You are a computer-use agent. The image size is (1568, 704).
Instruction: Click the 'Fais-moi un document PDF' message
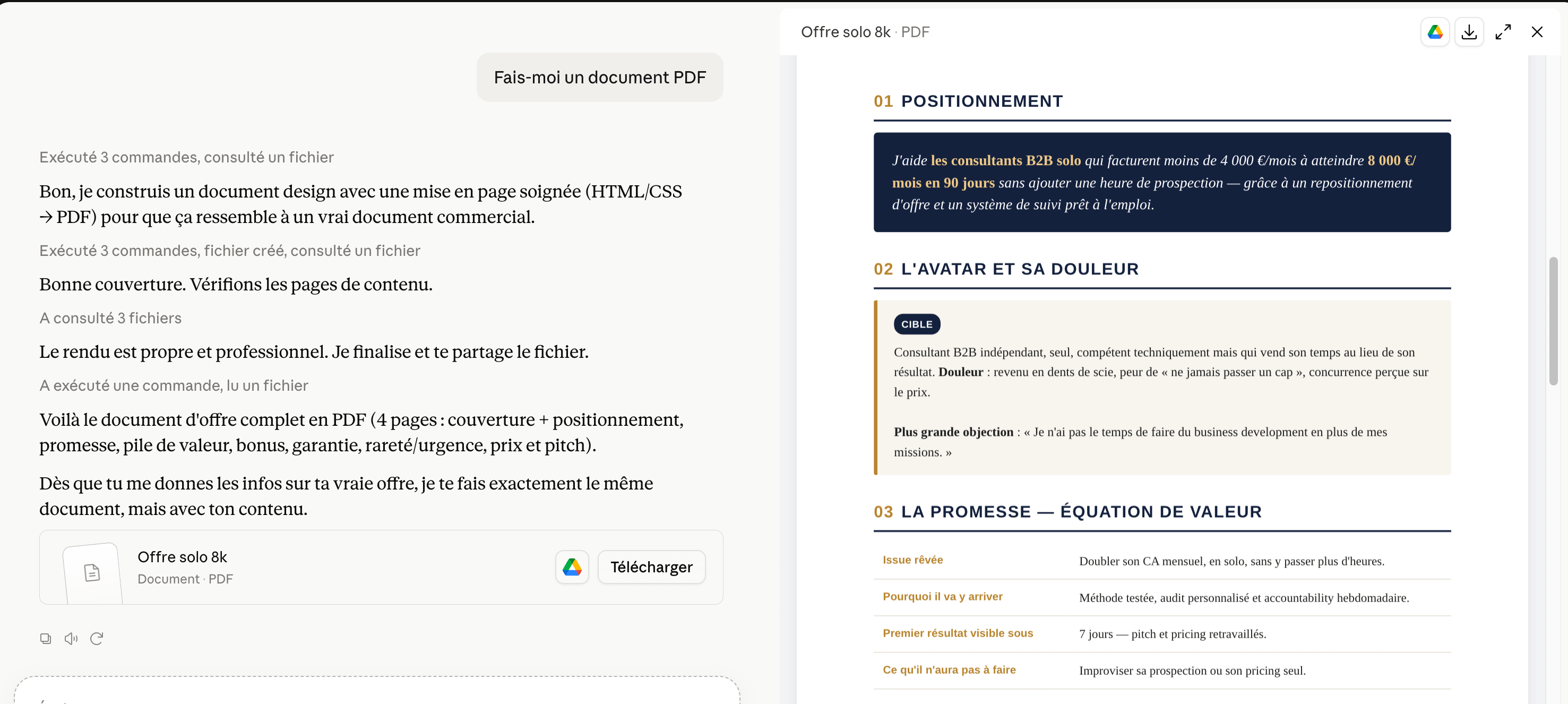600,78
